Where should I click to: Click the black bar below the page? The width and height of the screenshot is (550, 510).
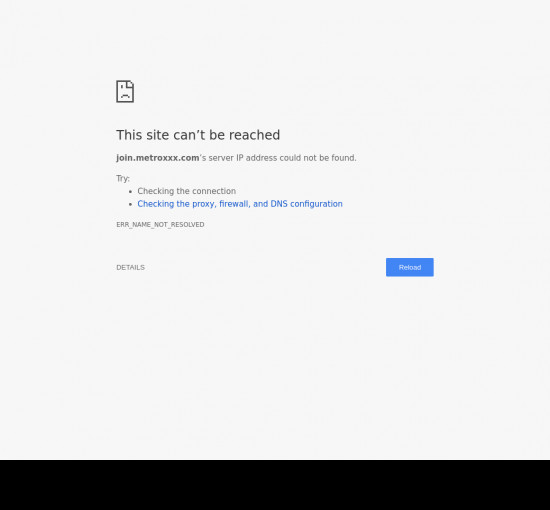click(275, 485)
